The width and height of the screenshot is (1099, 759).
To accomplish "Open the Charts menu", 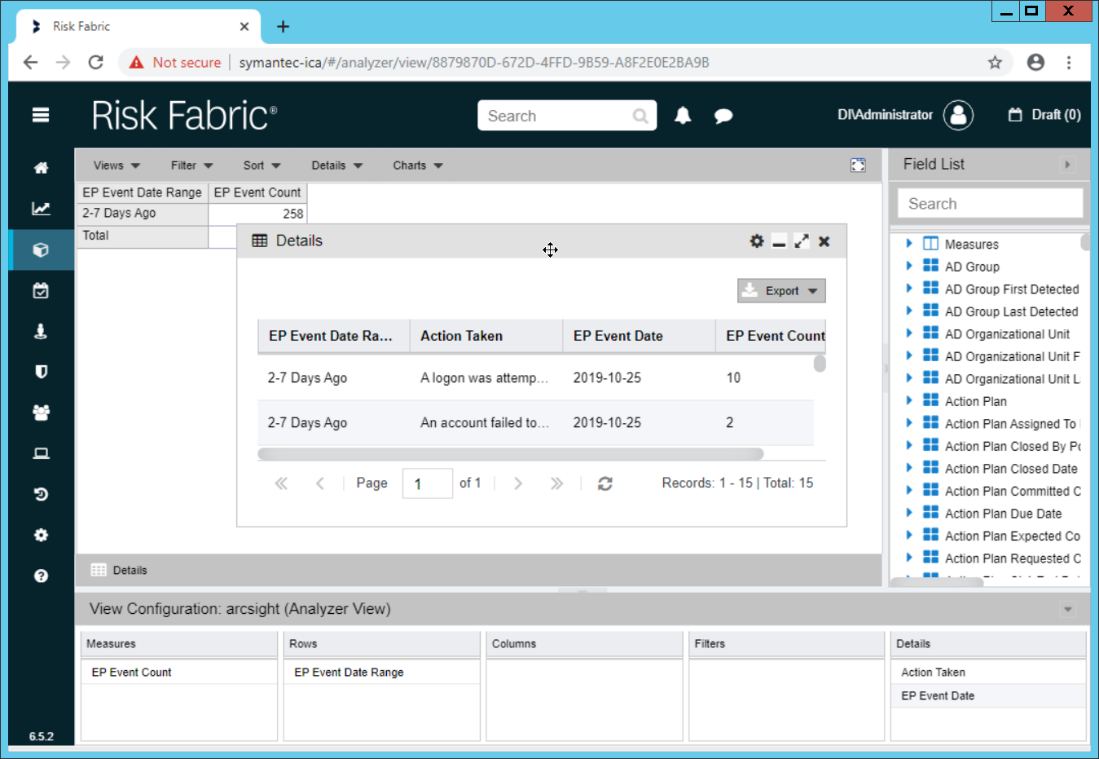I will [417, 165].
